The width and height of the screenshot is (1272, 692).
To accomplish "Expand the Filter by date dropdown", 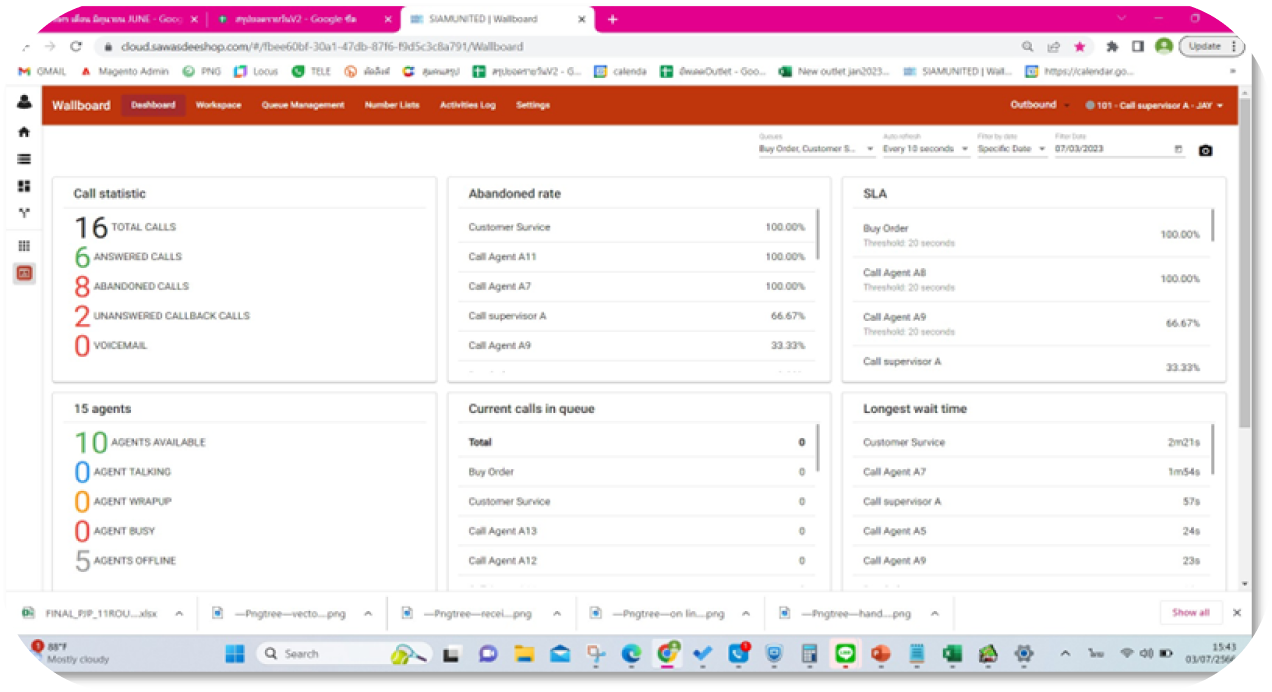I will [x=1012, y=149].
